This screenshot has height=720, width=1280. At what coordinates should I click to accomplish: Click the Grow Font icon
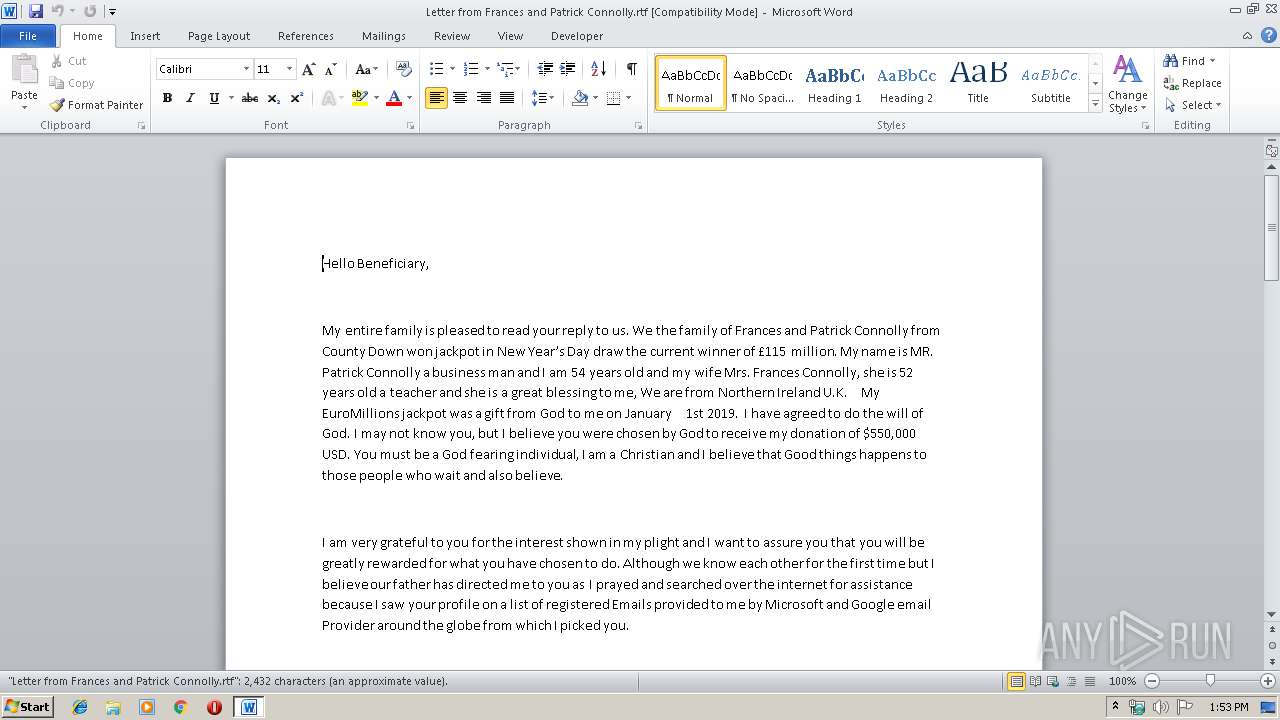(309, 69)
